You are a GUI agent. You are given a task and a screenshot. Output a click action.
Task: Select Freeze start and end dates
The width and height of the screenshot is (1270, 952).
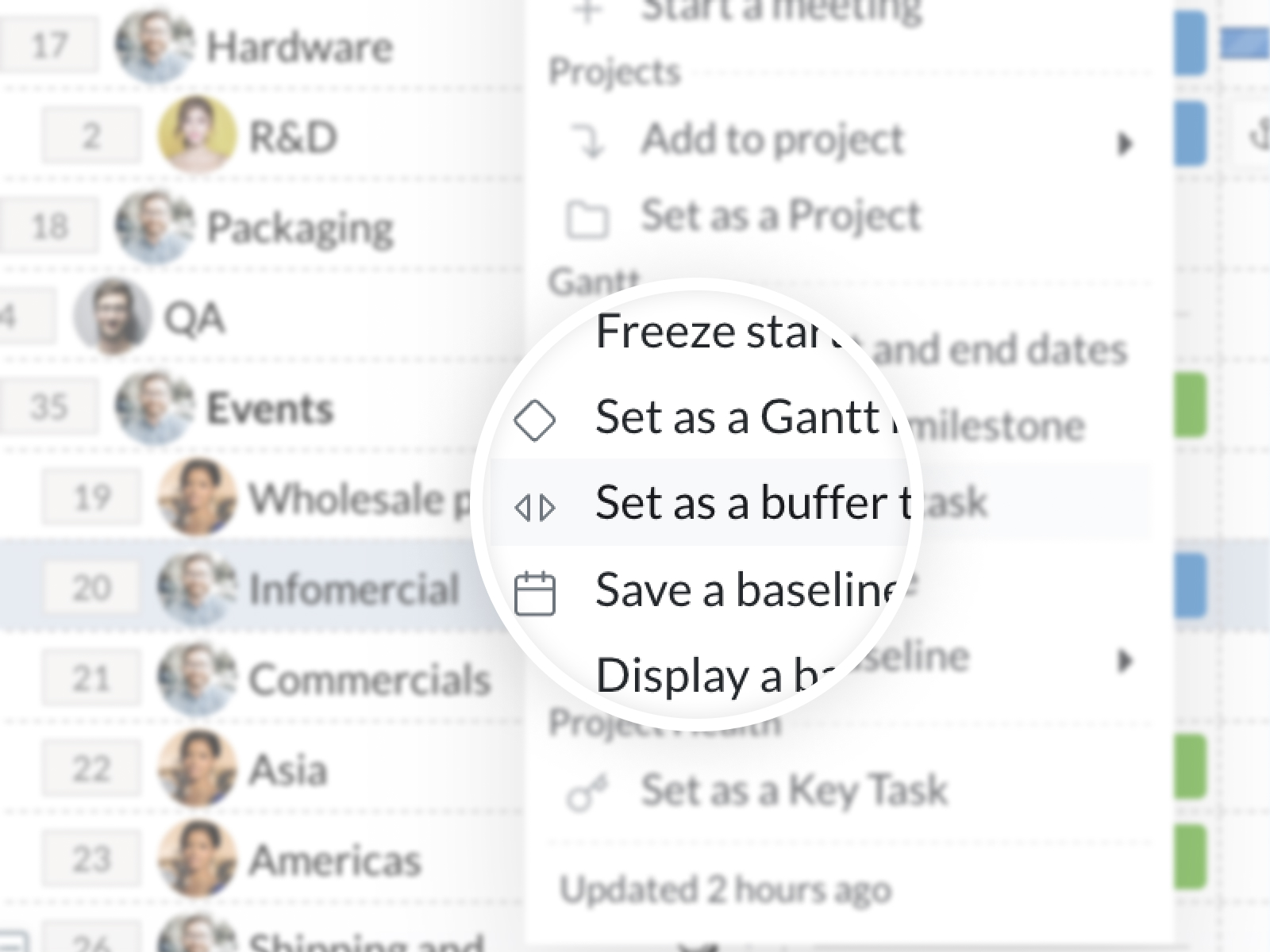[714, 332]
